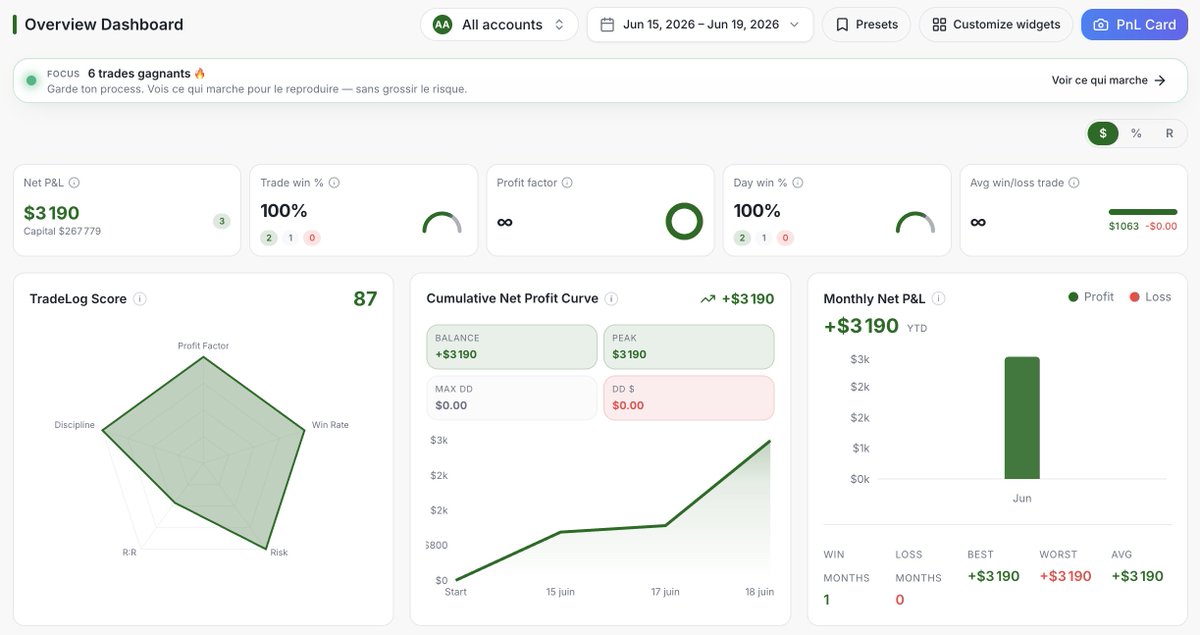Viewport: 1200px width, 635px height.
Task: Switch display units to dollars ($)
Action: click(x=1103, y=133)
